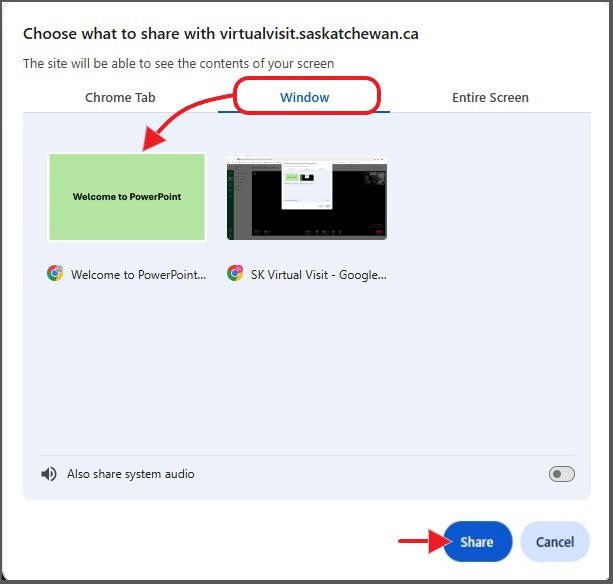
Task: Select the green Welcome to PowerPoint window preview
Action: (x=127, y=197)
